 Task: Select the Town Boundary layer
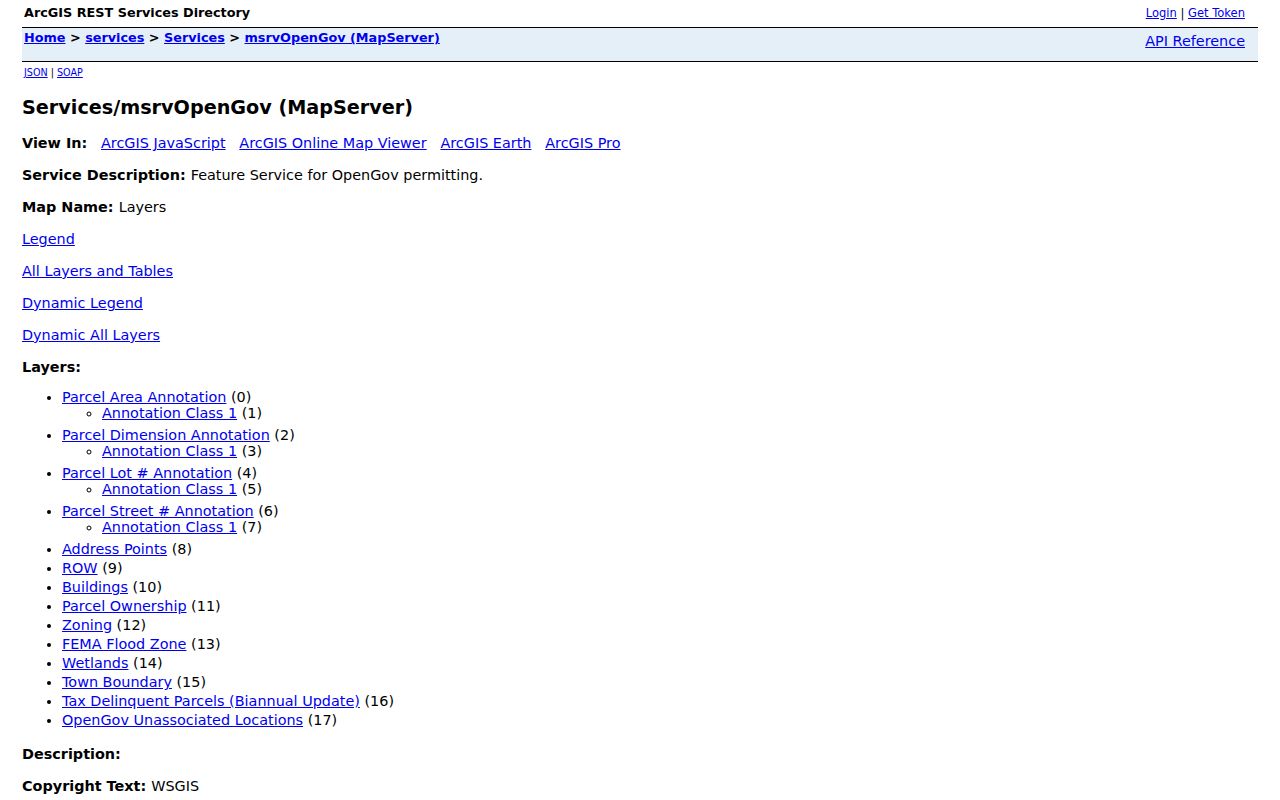117,682
